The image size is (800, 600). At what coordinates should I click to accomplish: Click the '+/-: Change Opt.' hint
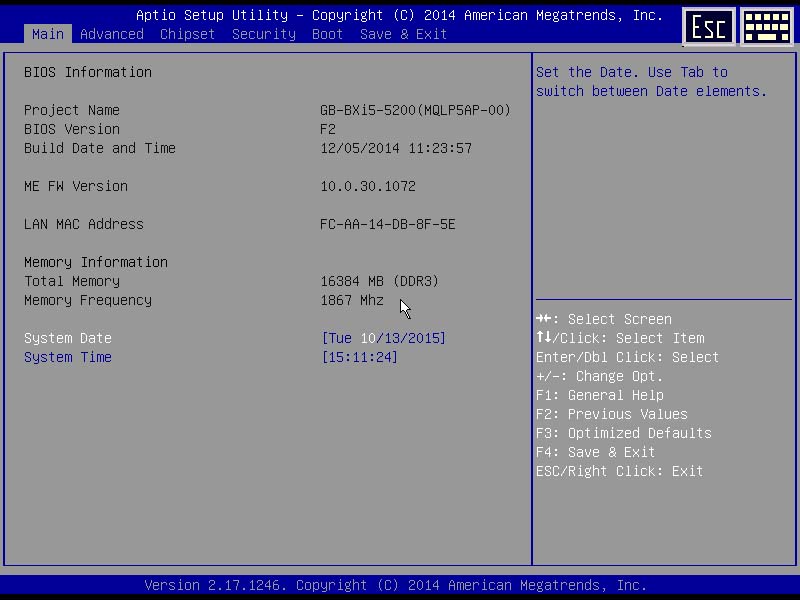pos(599,377)
